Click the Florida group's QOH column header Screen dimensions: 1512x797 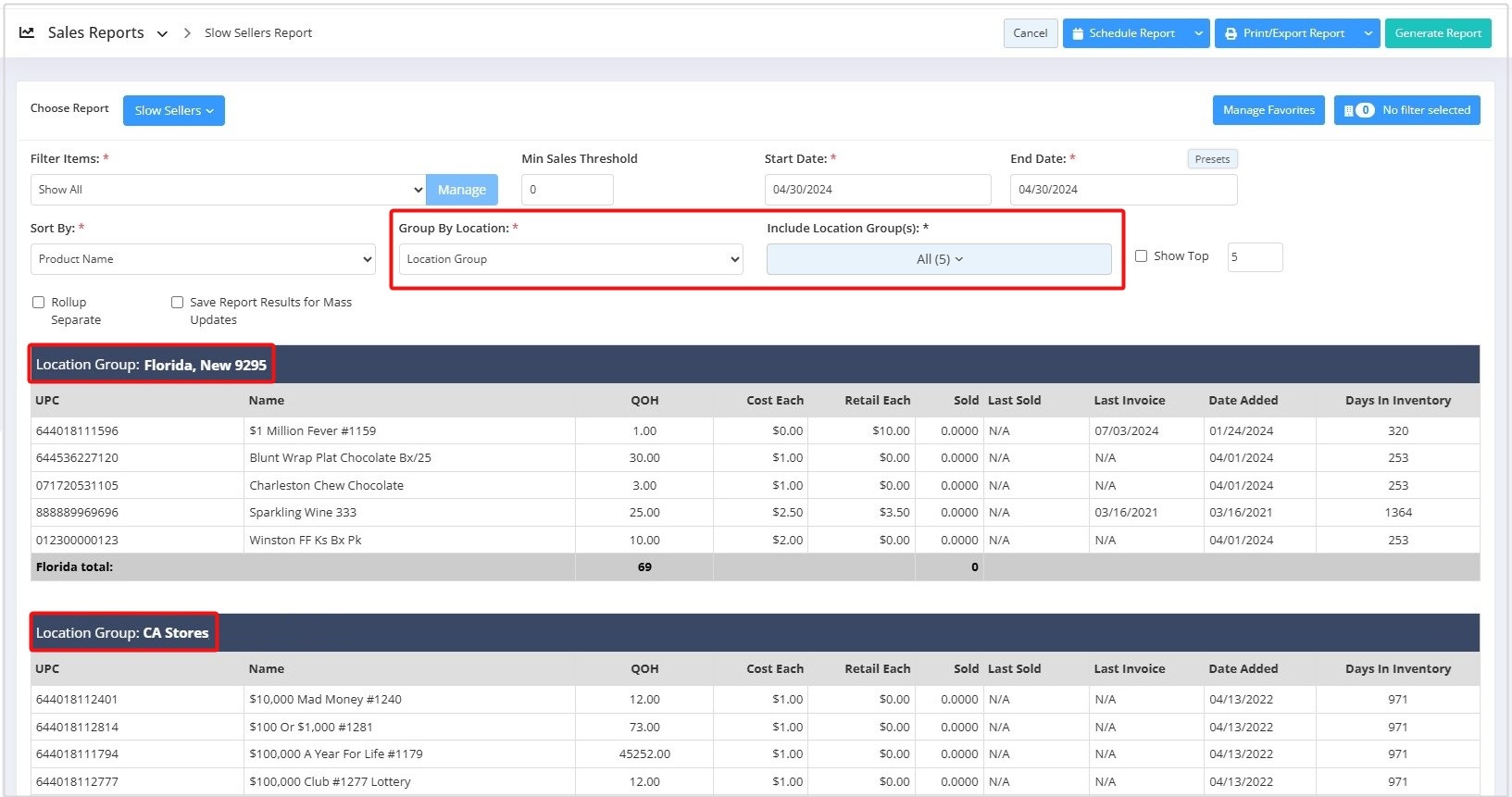644,401
